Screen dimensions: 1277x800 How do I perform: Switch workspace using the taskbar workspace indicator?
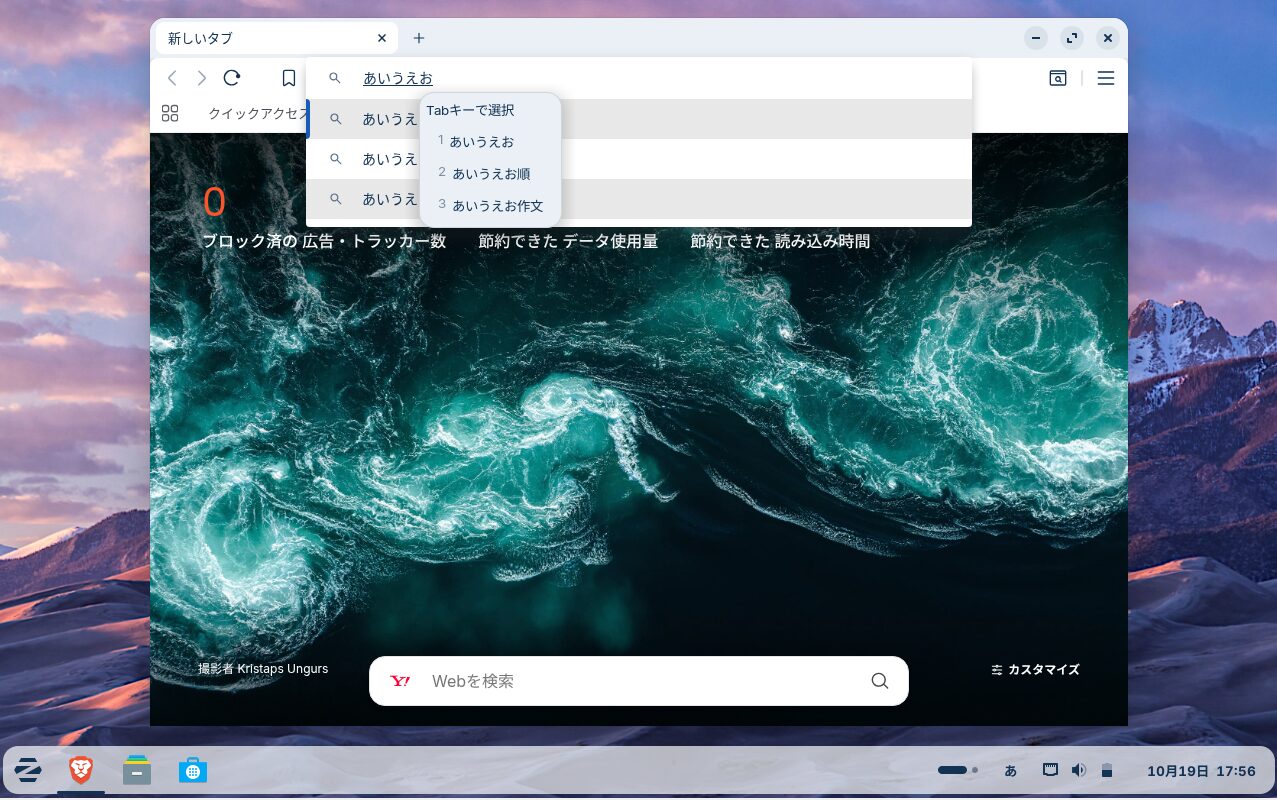point(957,770)
